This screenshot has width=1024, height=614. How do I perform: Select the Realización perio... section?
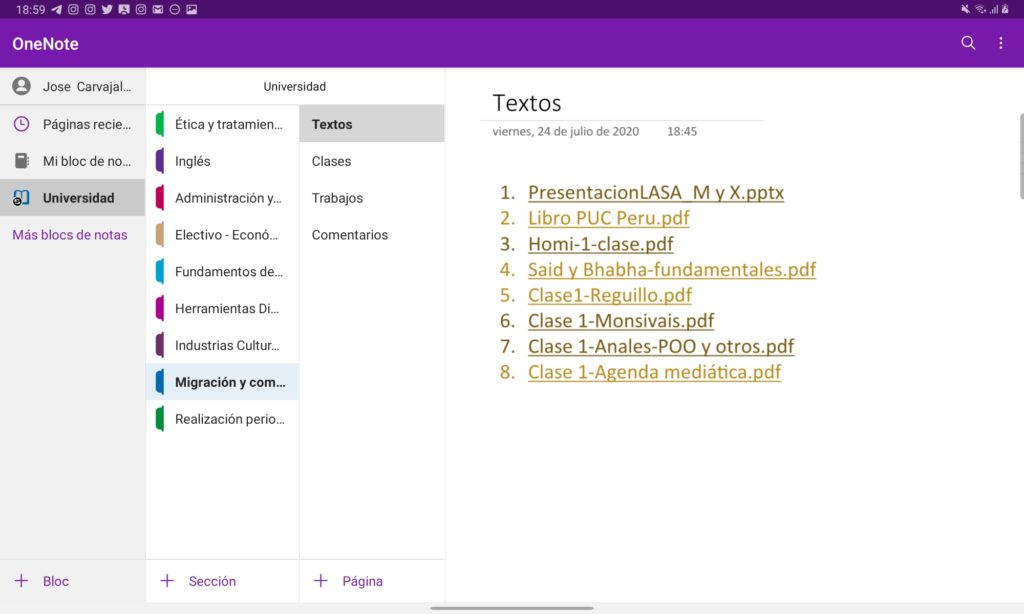(x=223, y=419)
